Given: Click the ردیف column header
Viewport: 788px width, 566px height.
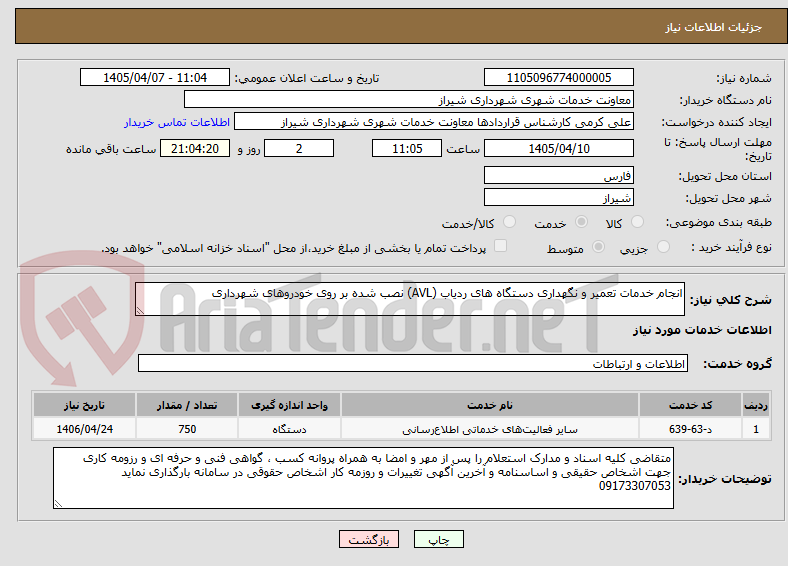Looking at the screenshot, I should (x=756, y=405).
